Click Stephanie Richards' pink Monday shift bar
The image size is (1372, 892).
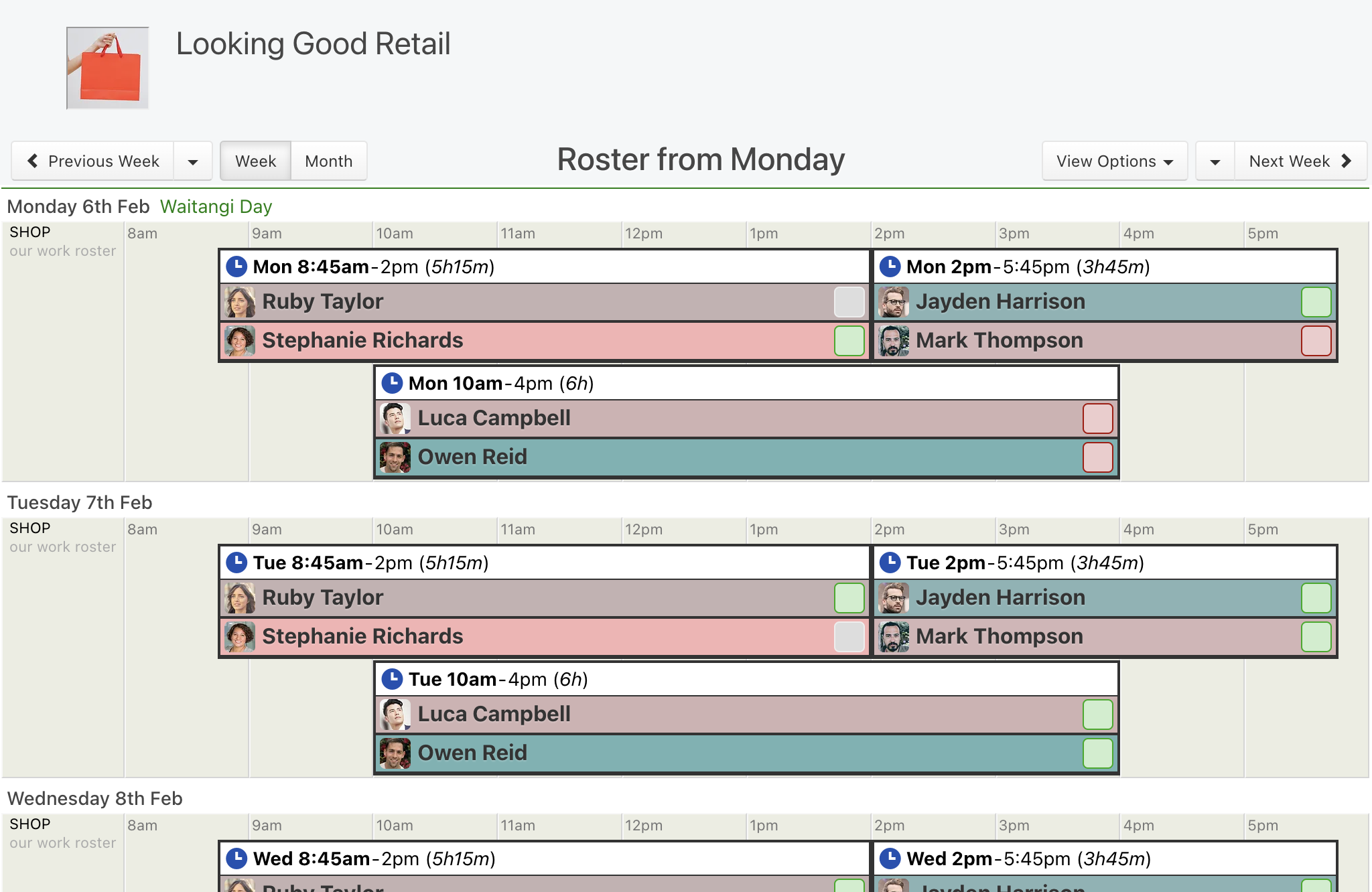(544, 341)
